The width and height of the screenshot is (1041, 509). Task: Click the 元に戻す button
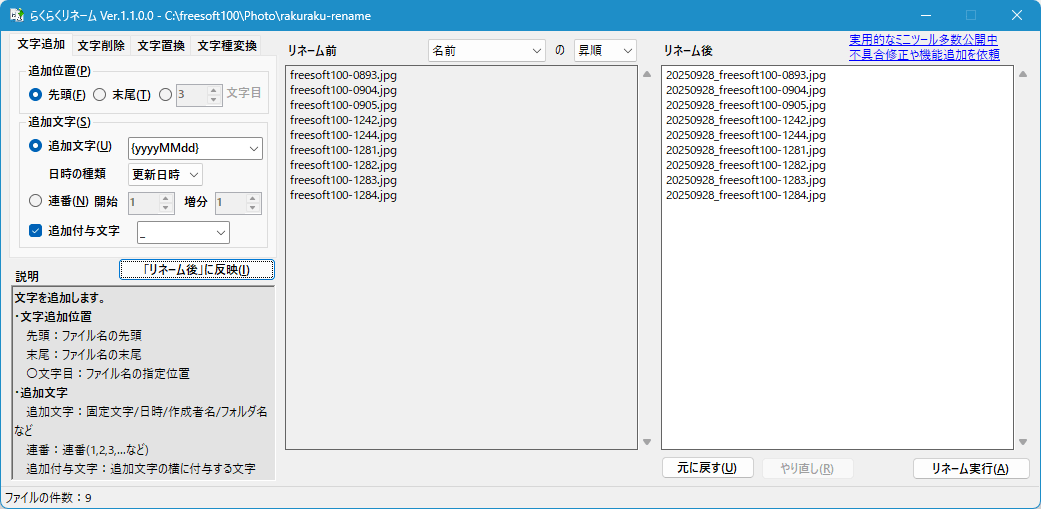tap(707, 468)
